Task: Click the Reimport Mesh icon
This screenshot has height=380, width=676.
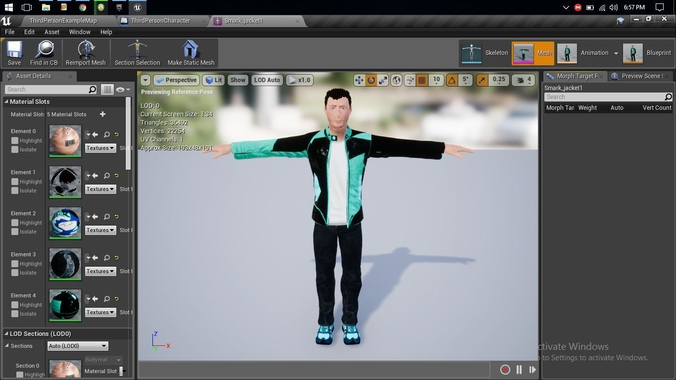Action: point(86,49)
